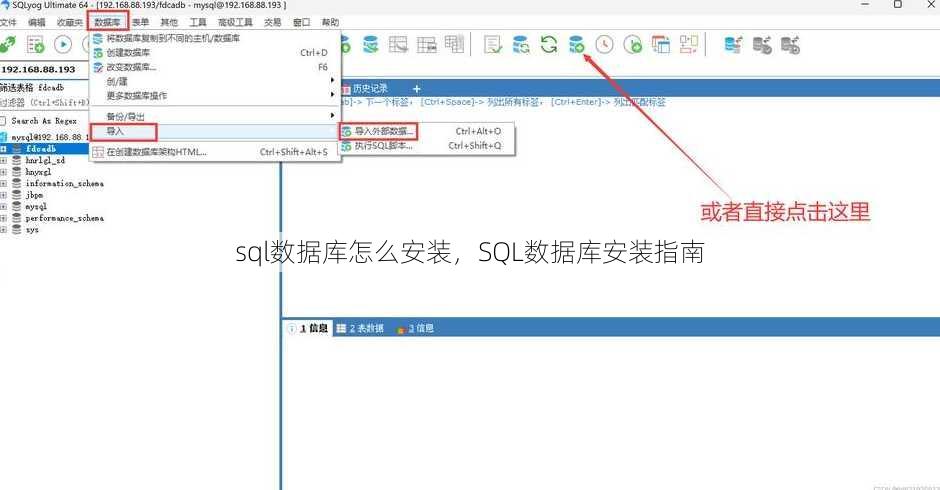The image size is (940, 490).
Task: Select the hnyxgl database in the tree
Action: (x=38, y=172)
